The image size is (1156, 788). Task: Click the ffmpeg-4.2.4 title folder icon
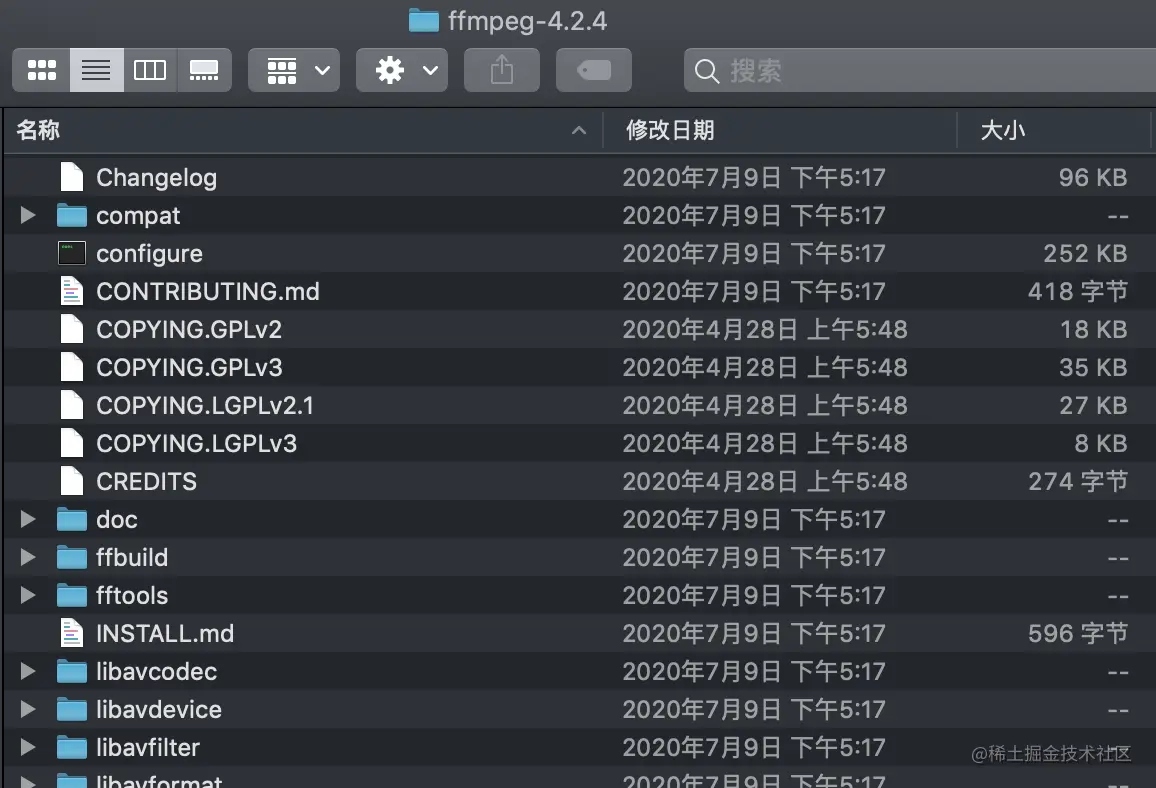424,20
